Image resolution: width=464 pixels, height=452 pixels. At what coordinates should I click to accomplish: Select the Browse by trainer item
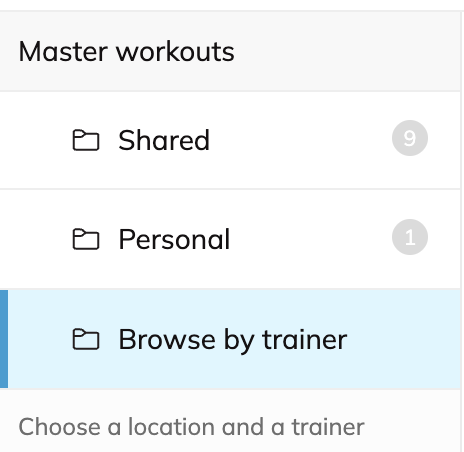pyautogui.click(x=230, y=339)
